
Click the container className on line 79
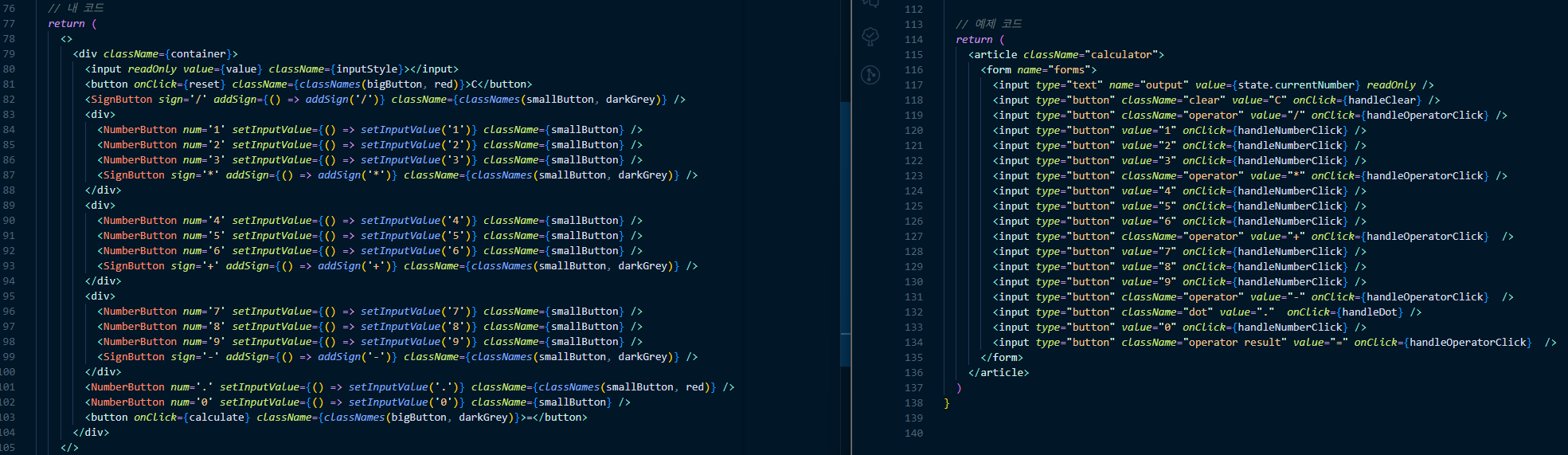(x=198, y=54)
